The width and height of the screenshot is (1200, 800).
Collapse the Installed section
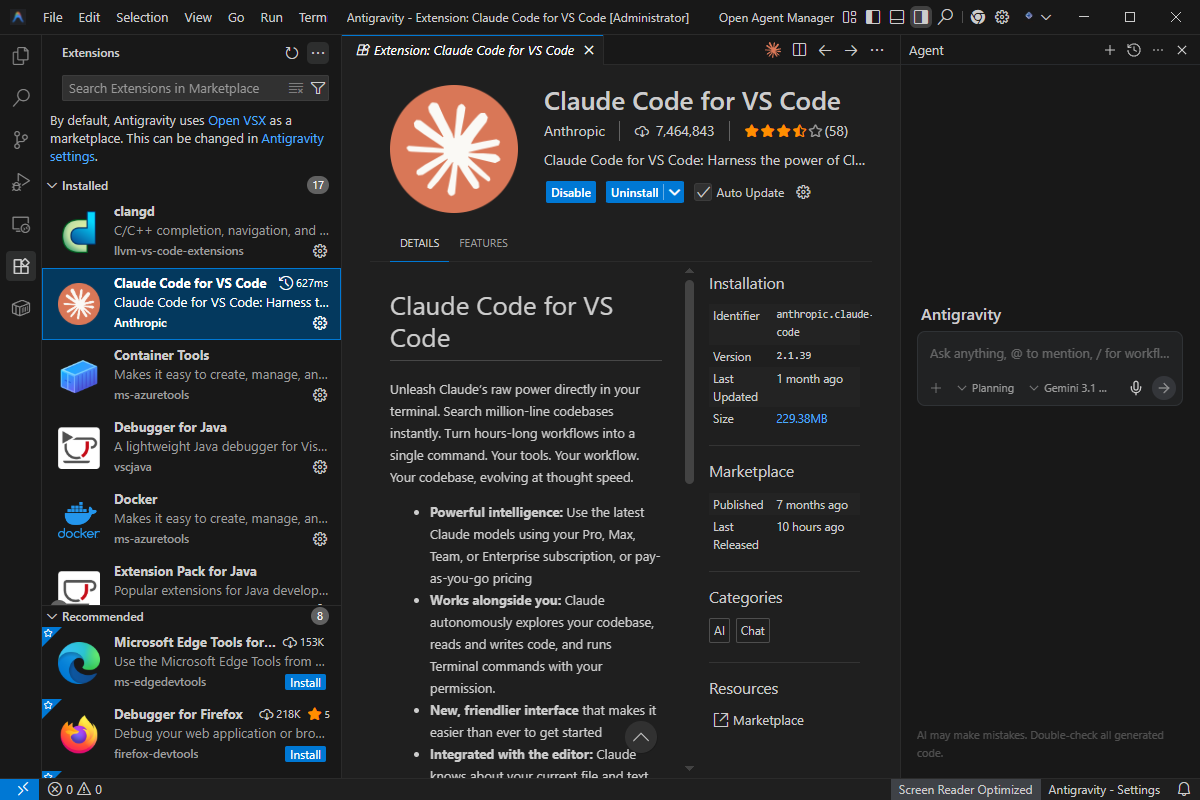click(53, 186)
